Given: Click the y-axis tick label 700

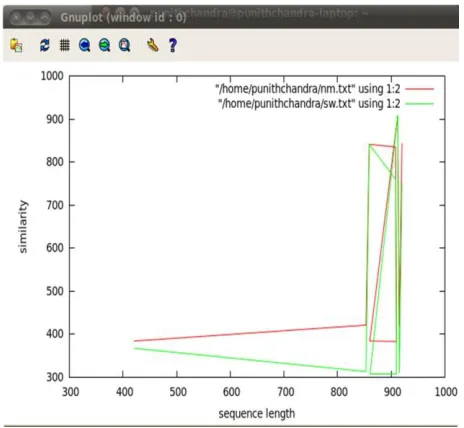Looking at the screenshot, I should 55,205.
